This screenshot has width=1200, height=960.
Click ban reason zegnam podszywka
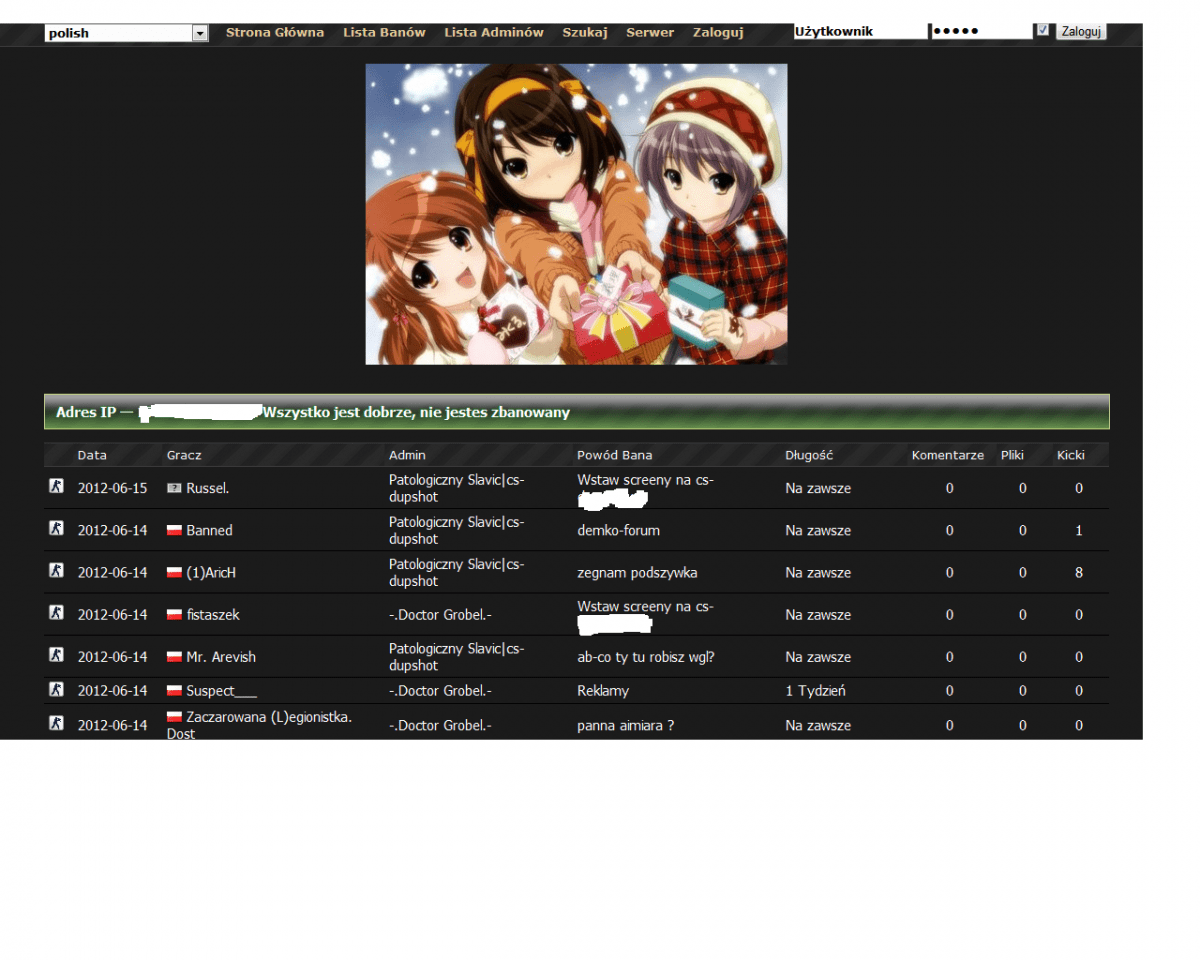click(638, 573)
